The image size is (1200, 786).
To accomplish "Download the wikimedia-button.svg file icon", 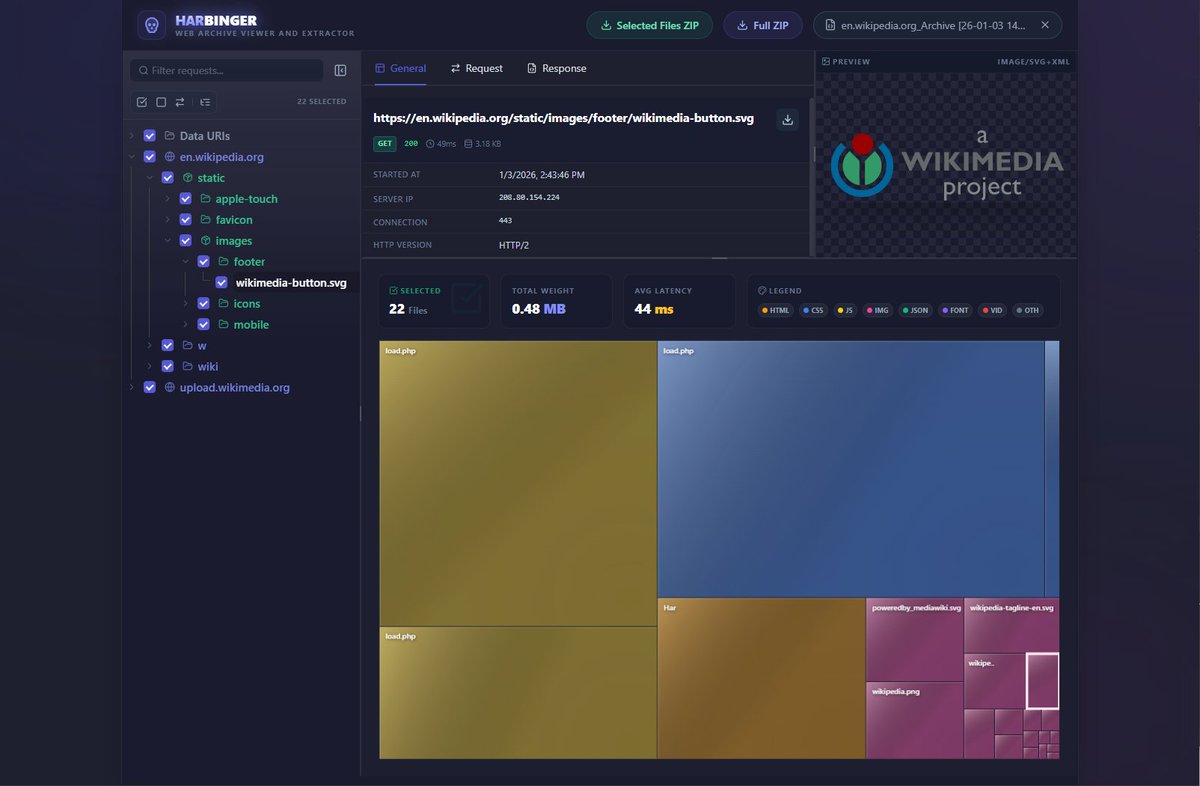I will [x=788, y=119].
